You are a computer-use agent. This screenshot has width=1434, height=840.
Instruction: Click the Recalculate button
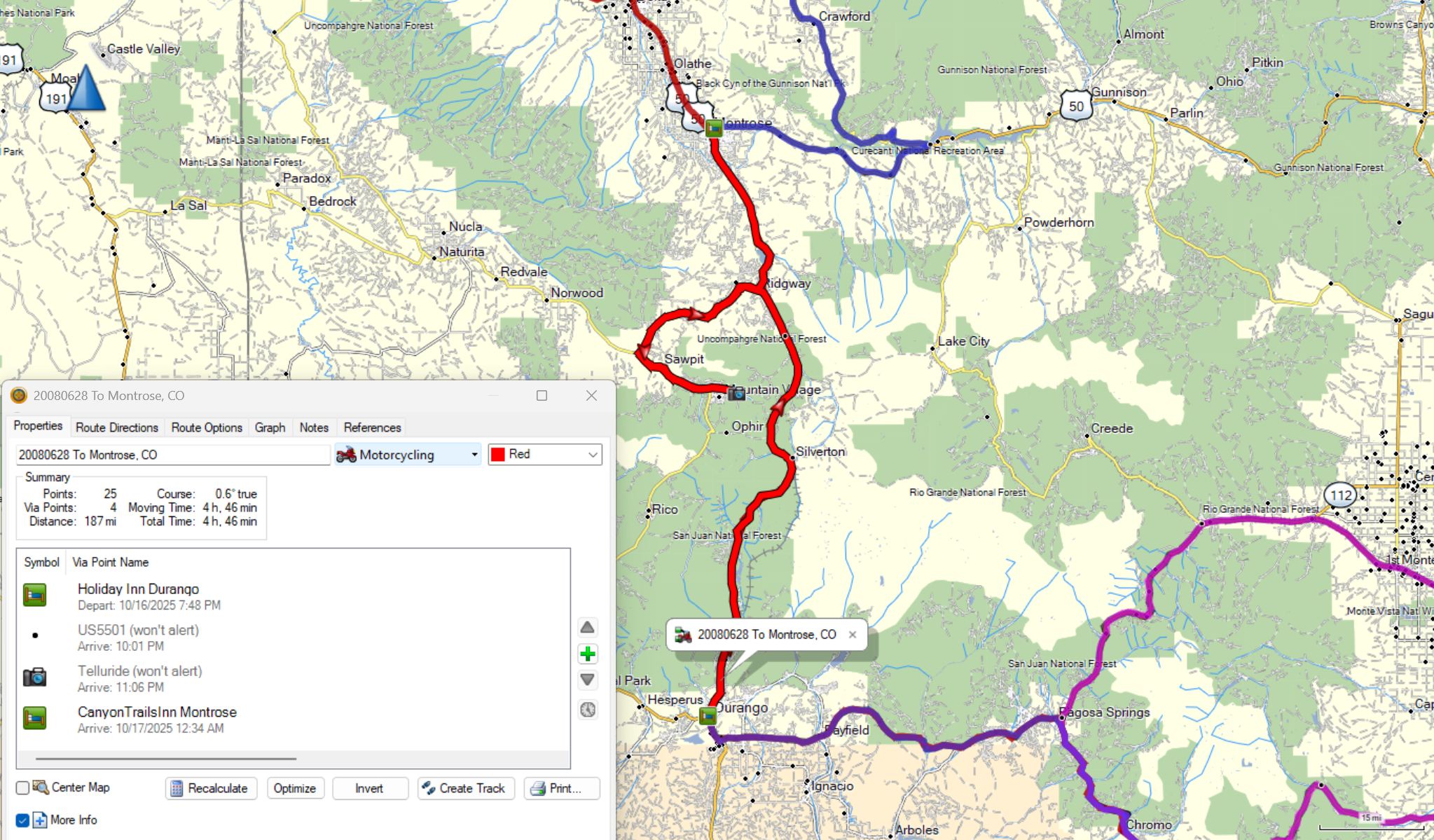(x=210, y=788)
